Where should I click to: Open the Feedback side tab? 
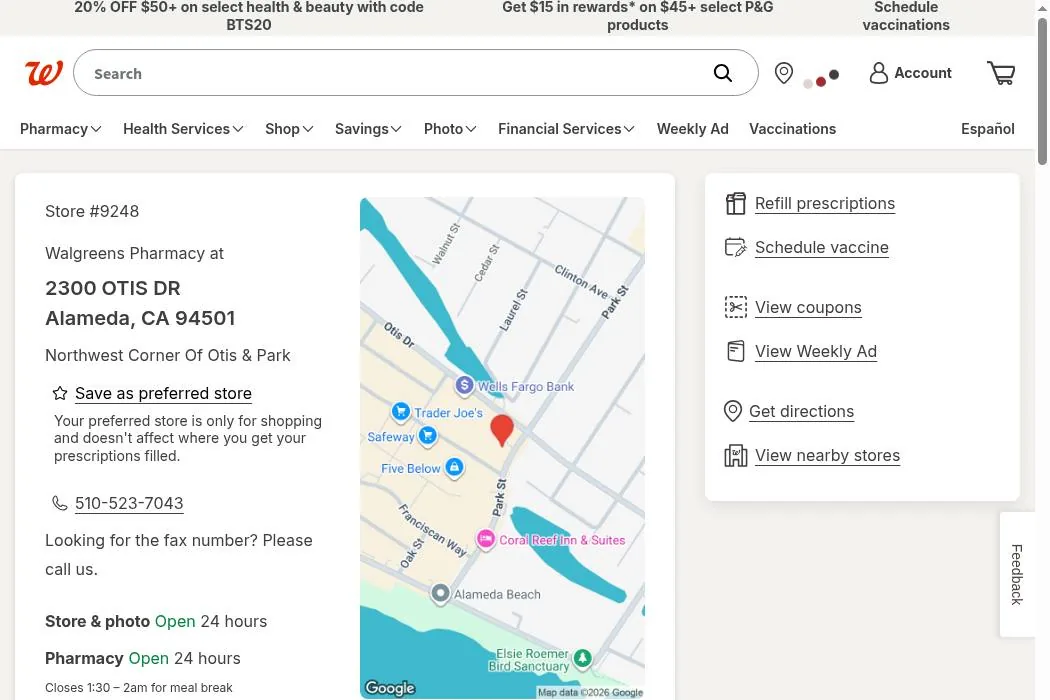coord(1017,574)
